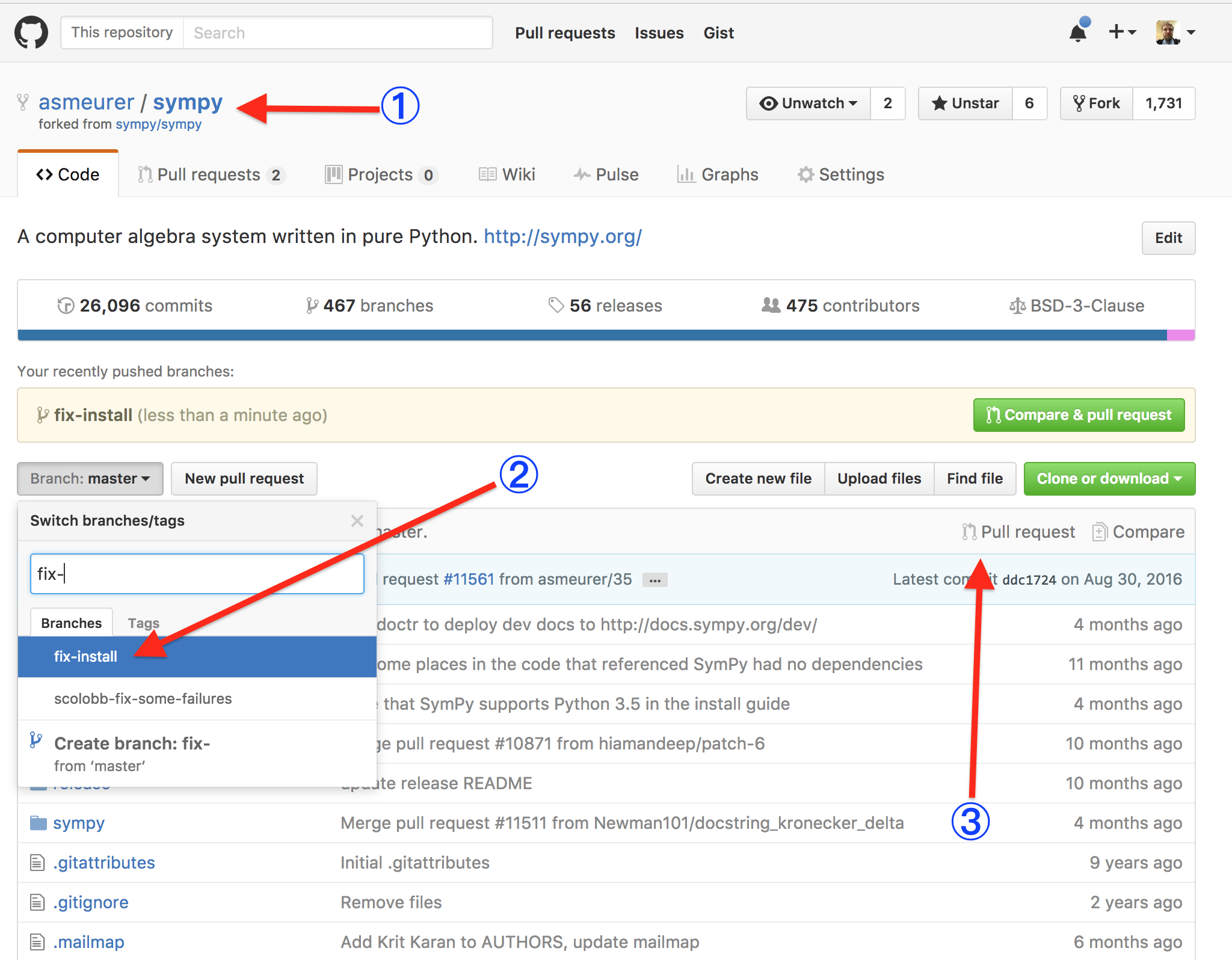
Task: Expand the Branch: master dropdown
Action: coord(90,479)
